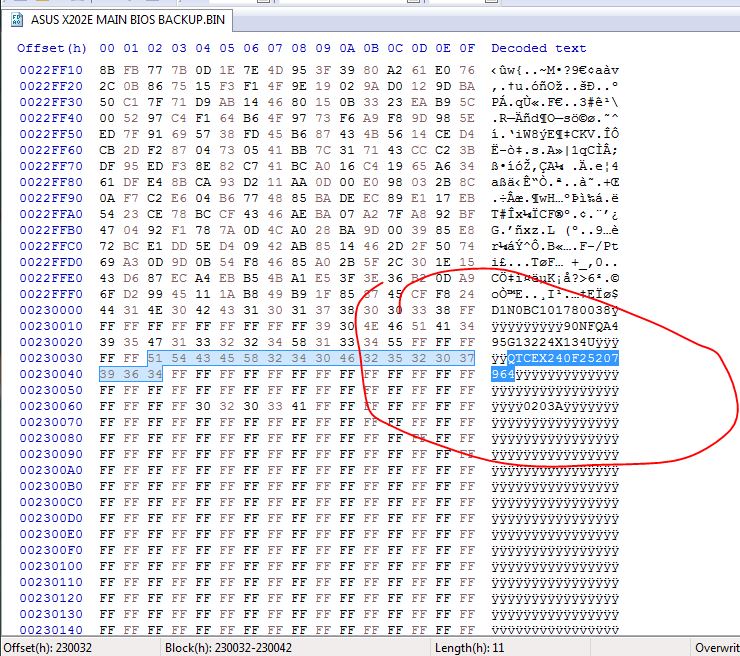
Task: Select offset row 00230130
Action: 51,614
